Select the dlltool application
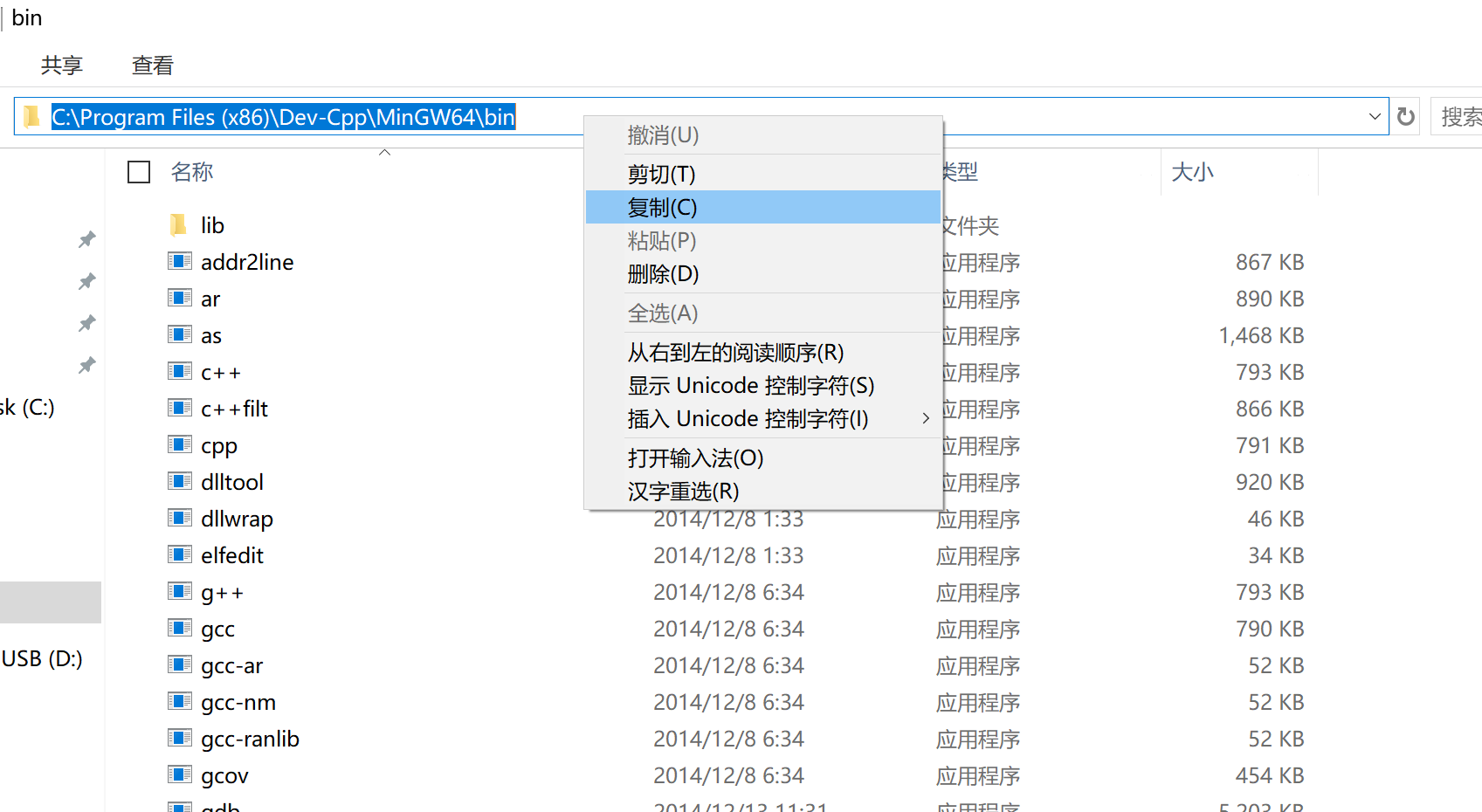Viewport: 1482px width, 812px height. tap(231, 481)
